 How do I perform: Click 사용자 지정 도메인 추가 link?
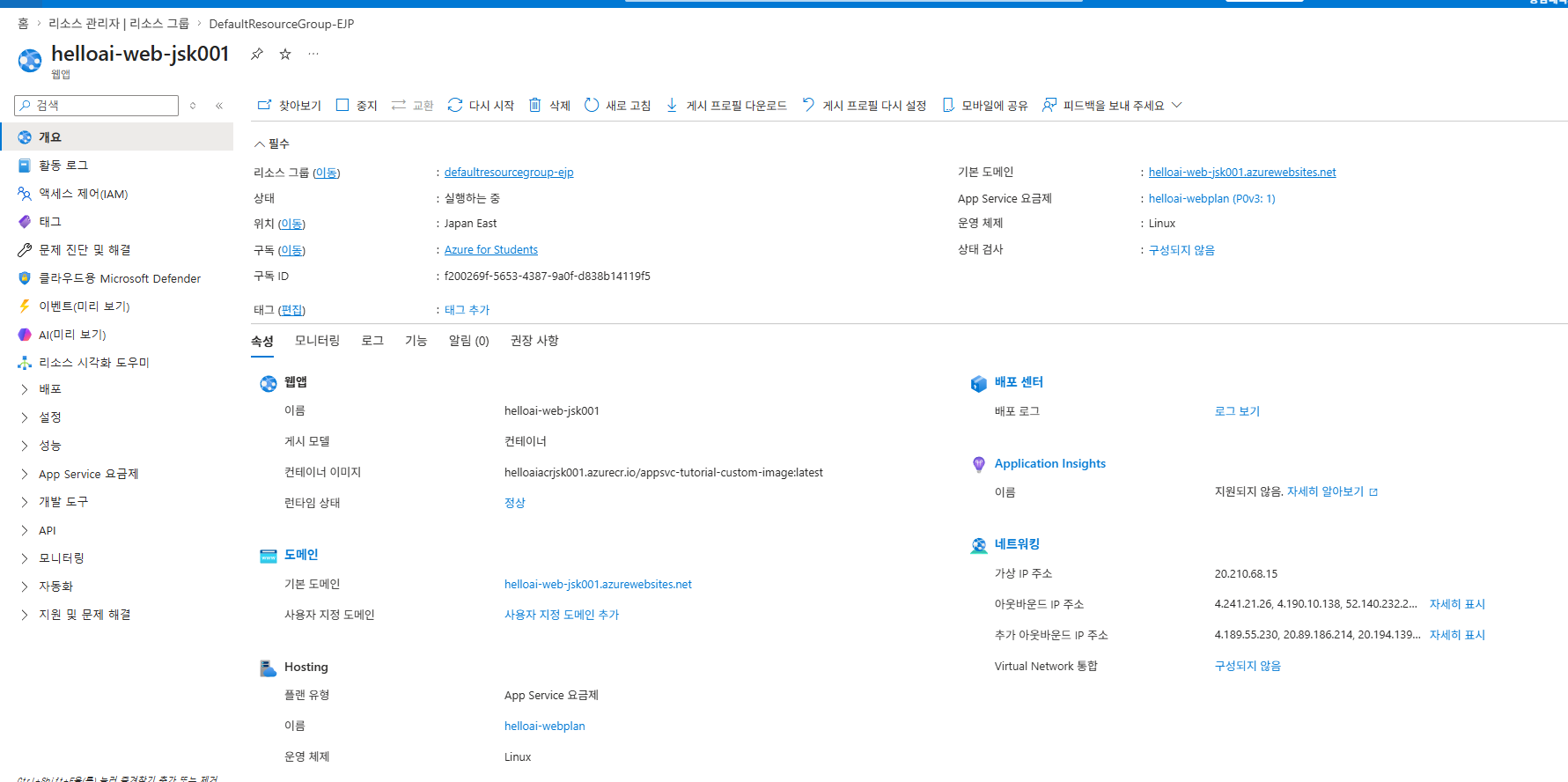coord(562,615)
